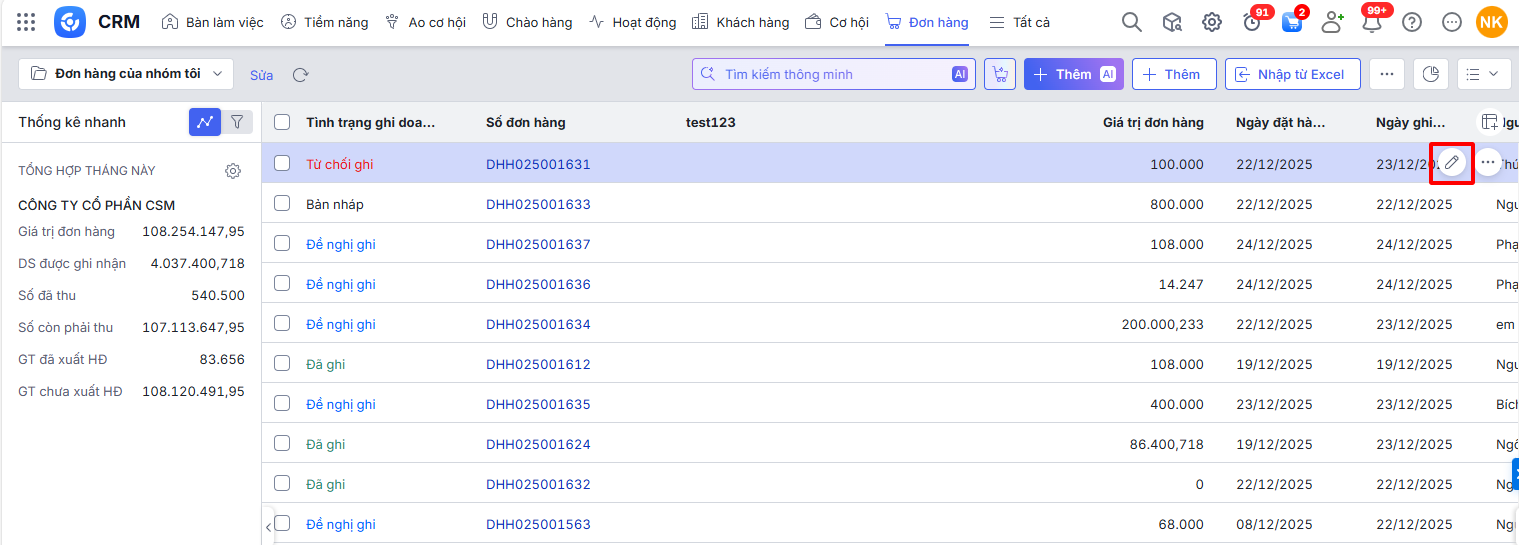Collapse the left quick statistics panel arrow
1519x545 pixels.
click(x=268, y=526)
